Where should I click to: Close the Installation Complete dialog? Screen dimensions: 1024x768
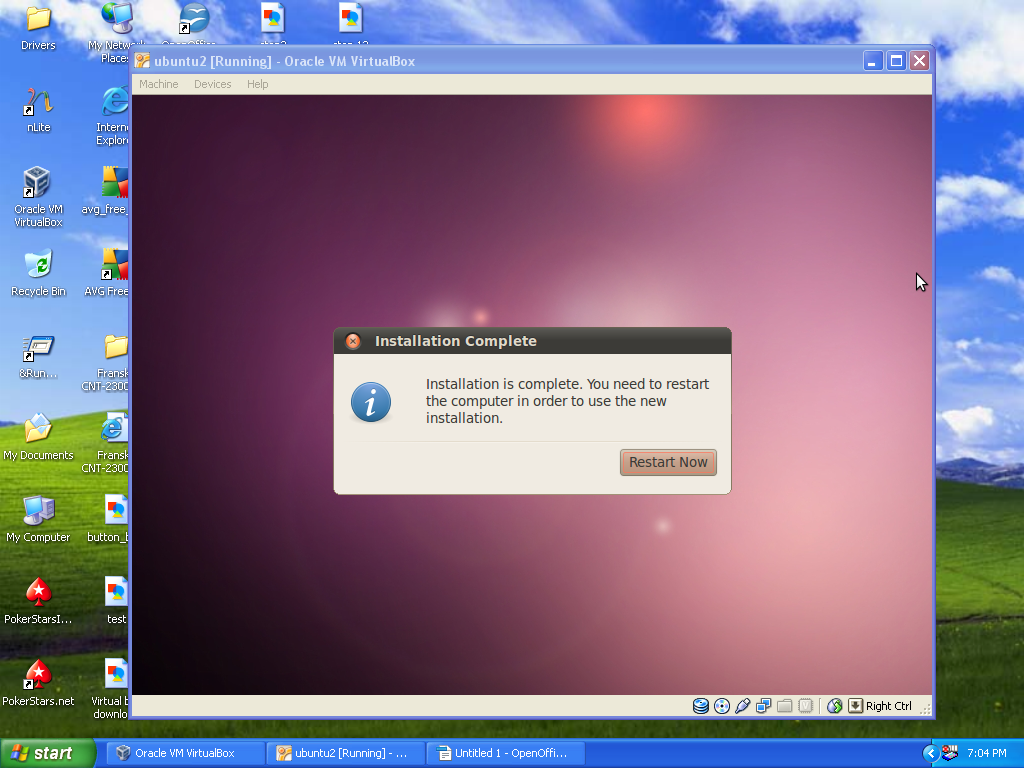pyautogui.click(x=353, y=341)
